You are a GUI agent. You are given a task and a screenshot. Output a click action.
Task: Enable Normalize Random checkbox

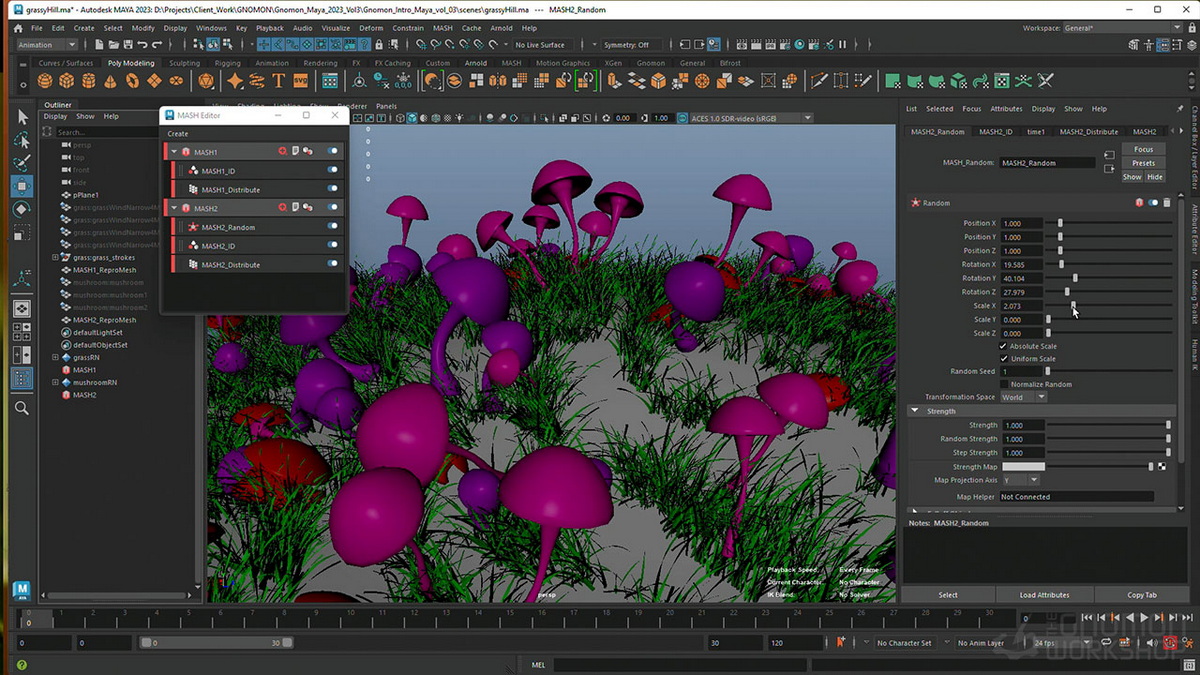coord(1004,384)
